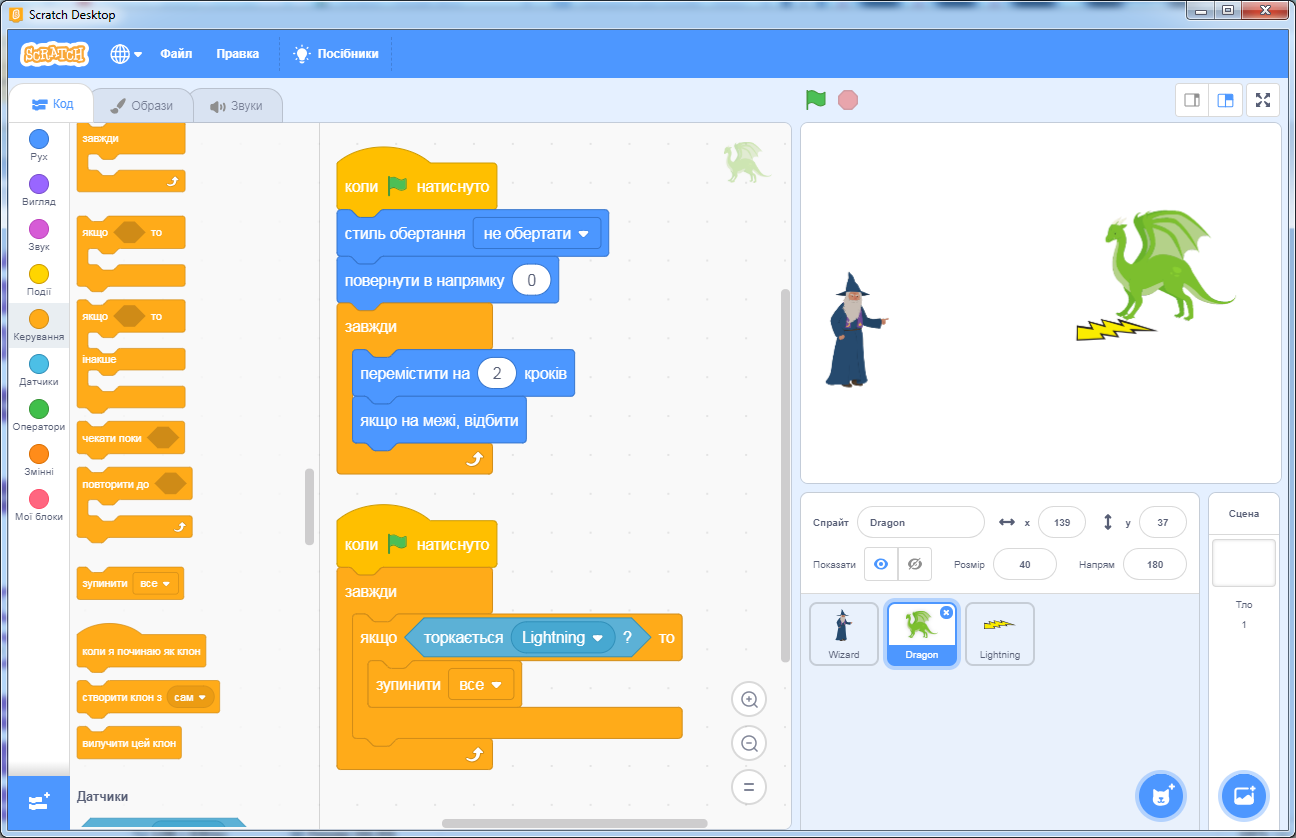Switch to the Образи tab
Screen dimensions: 1296x838
141,106
